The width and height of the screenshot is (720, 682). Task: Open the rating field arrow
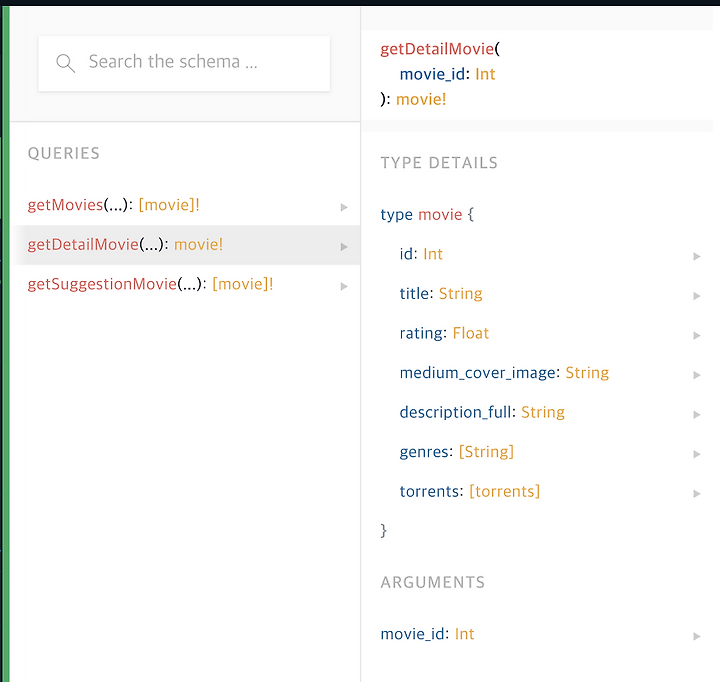coord(697,335)
